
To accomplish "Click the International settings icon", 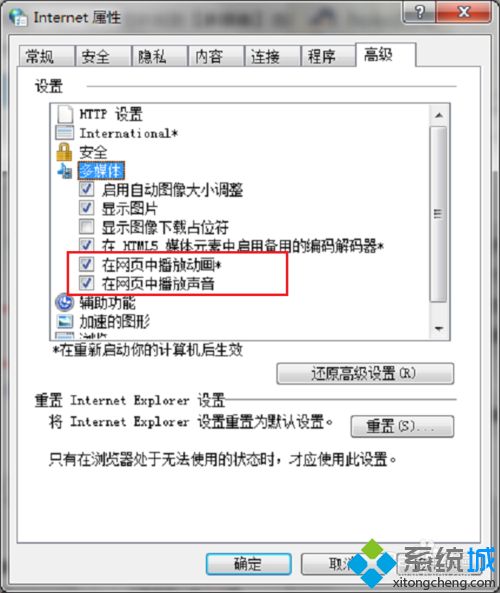I will 65,133.
